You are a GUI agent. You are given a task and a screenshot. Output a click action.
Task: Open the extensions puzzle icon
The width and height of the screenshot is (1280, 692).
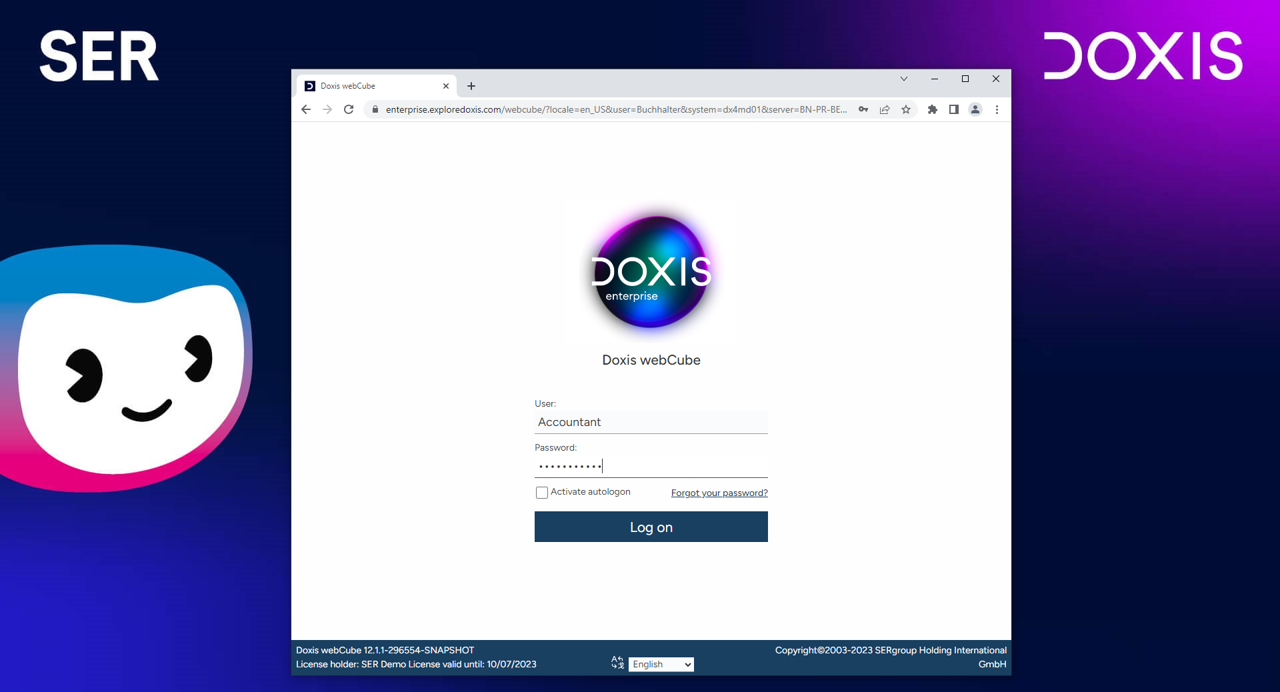tap(933, 110)
